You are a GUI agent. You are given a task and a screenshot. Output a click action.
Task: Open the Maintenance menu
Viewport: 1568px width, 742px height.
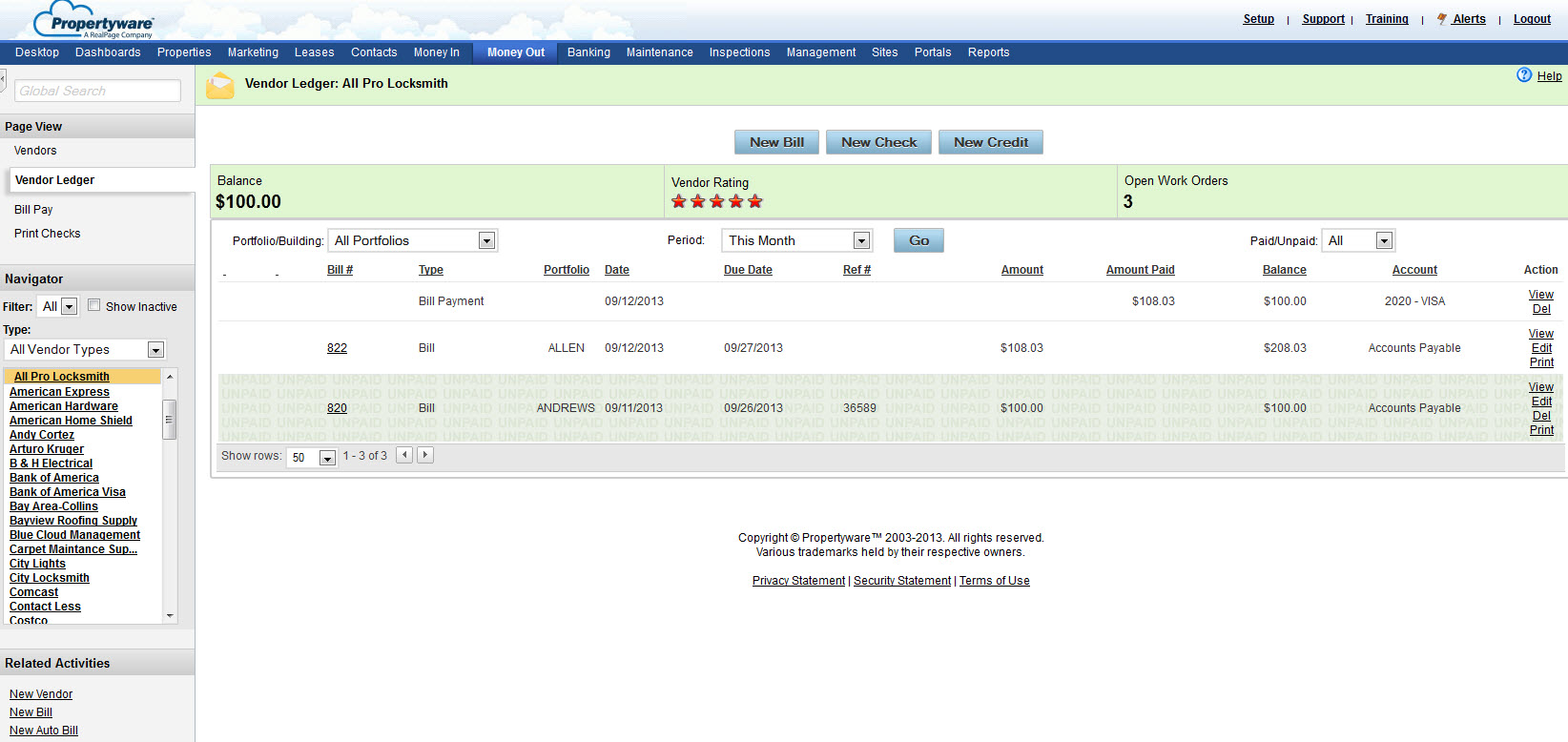659,52
